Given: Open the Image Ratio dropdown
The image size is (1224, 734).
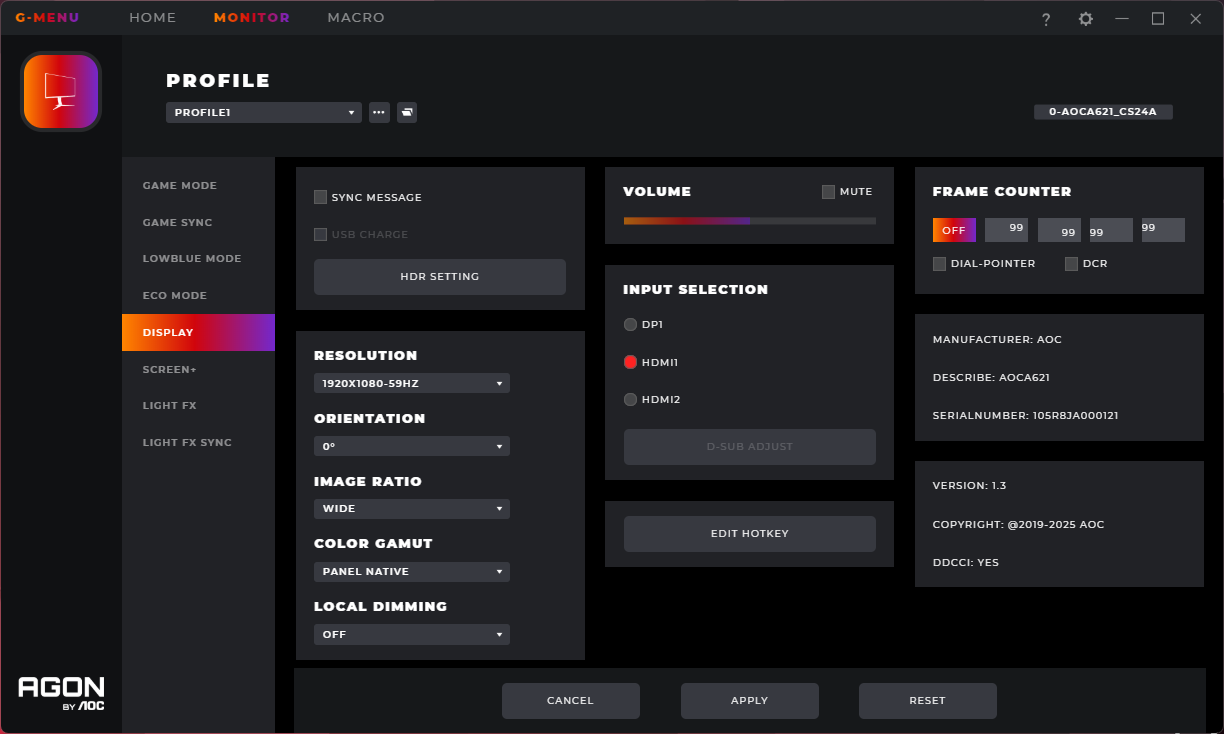Looking at the screenshot, I should 412,509.
